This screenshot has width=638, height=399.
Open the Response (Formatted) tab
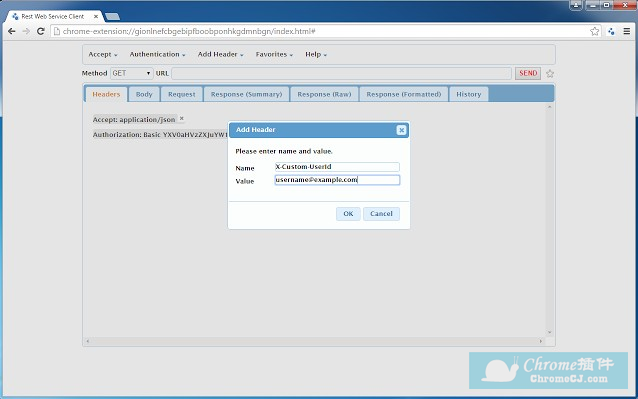(404, 94)
